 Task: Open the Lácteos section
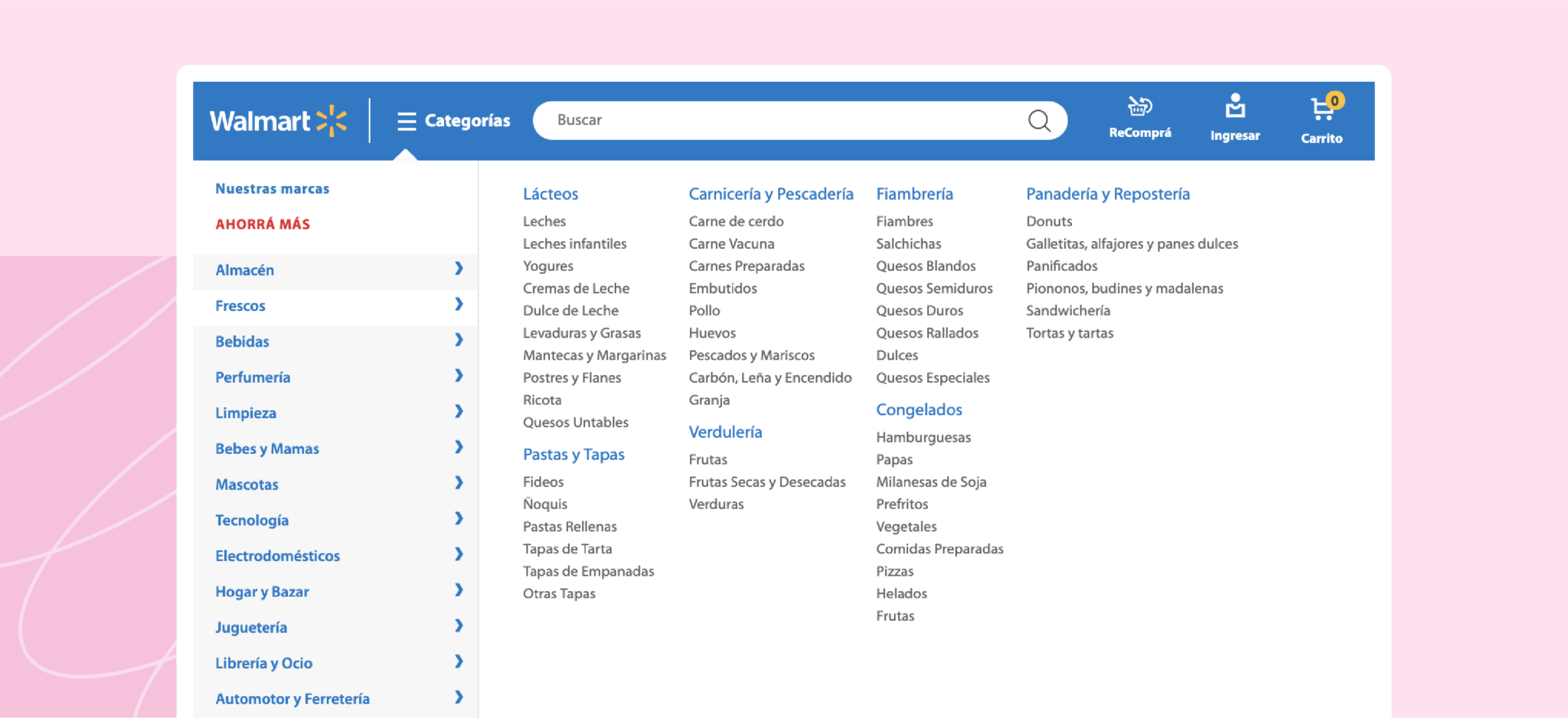tap(550, 194)
